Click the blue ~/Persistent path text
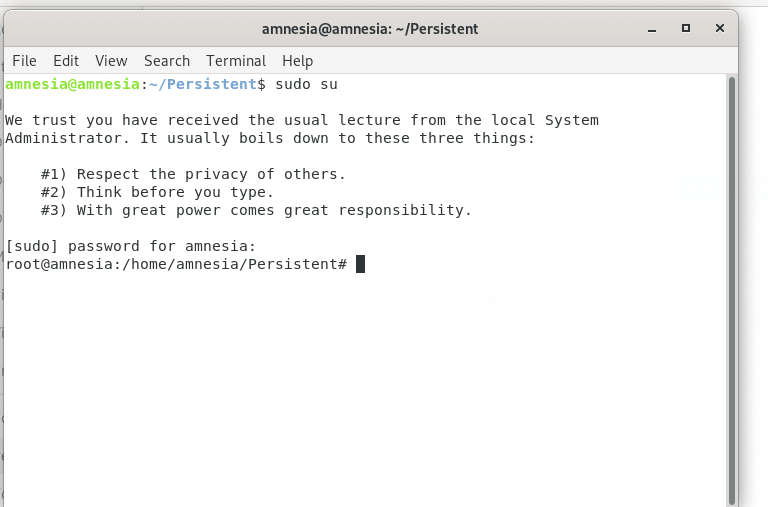Screen dimensions: 768x507 (203, 84)
